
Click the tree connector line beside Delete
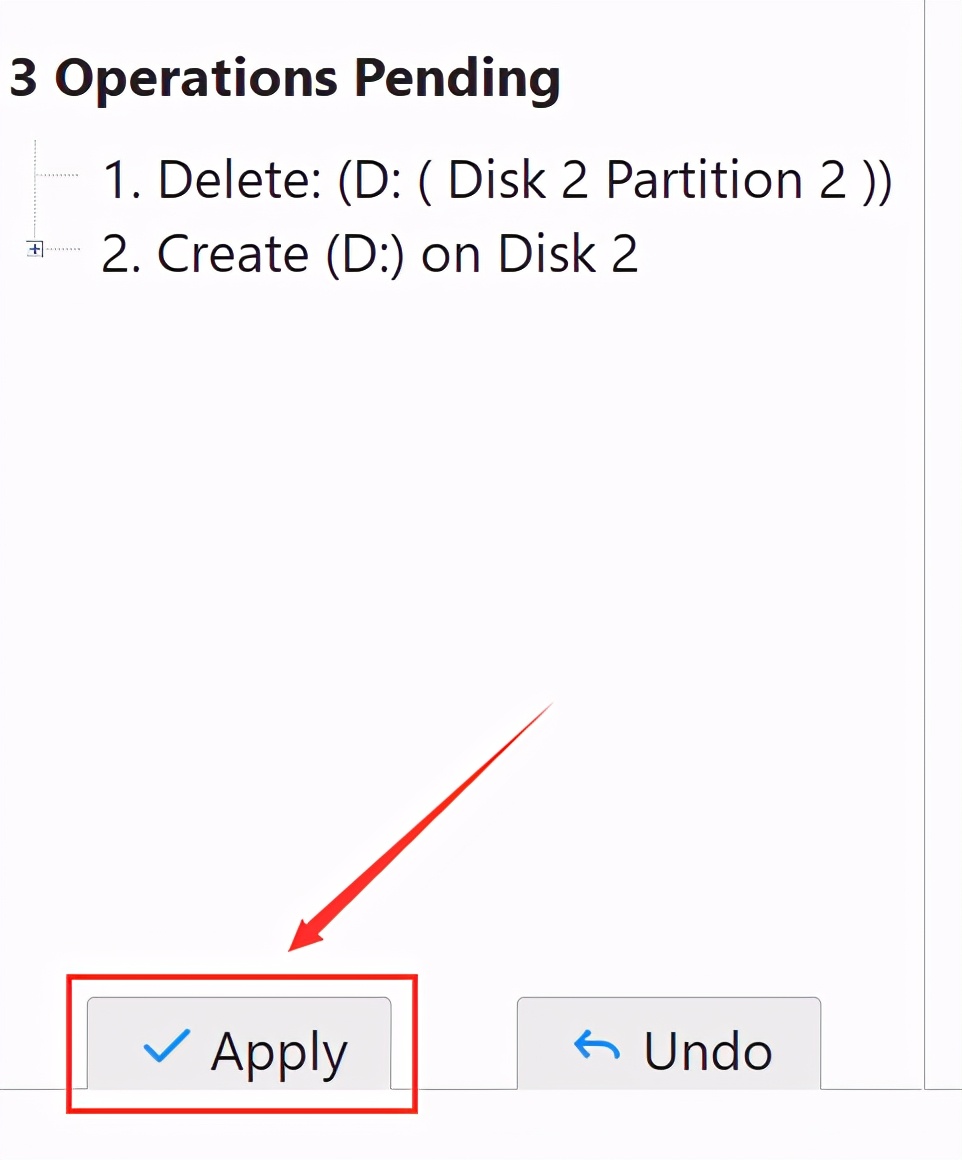(60, 175)
